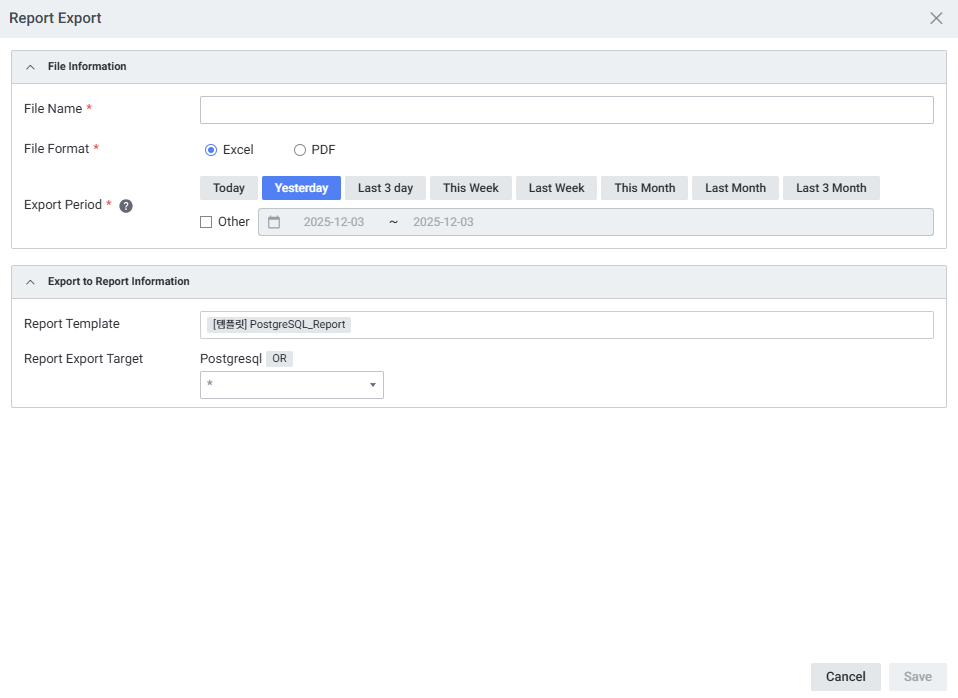Pick This Month as export period
The width and height of the screenshot is (958, 698).
pyautogui.click(x=644, y=188)
